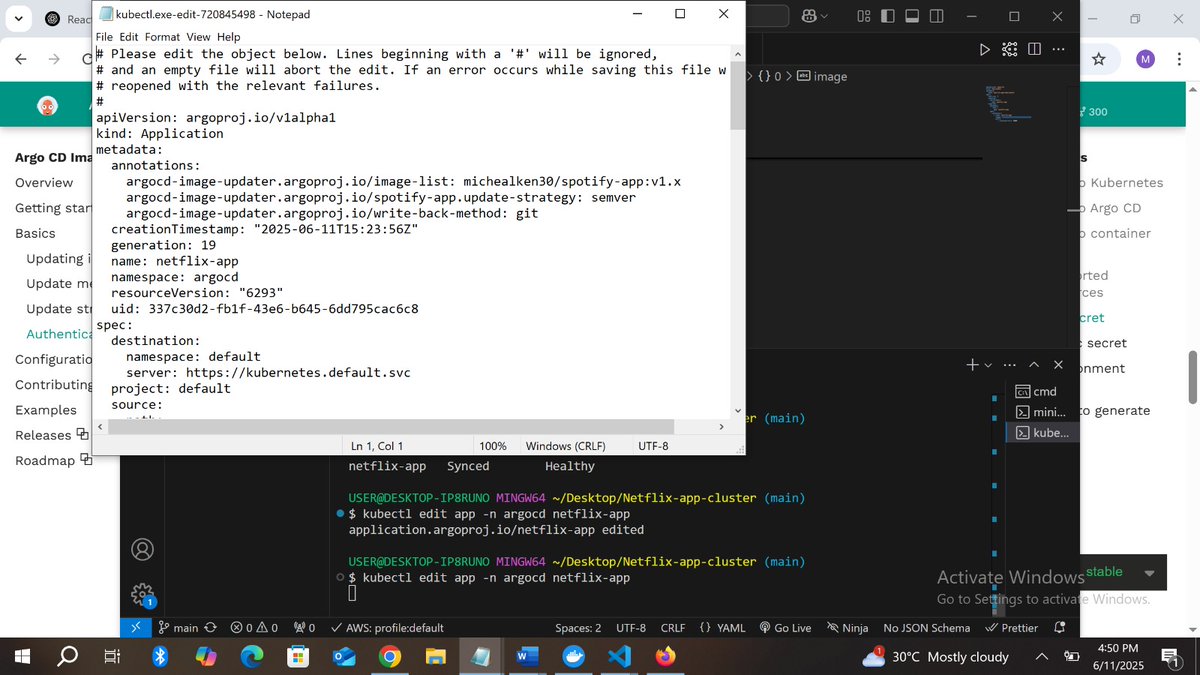This screenshot has height=675, width=1200.
Task: Maximize terminal panel with the up chevron
Action: coord(1034,365)
